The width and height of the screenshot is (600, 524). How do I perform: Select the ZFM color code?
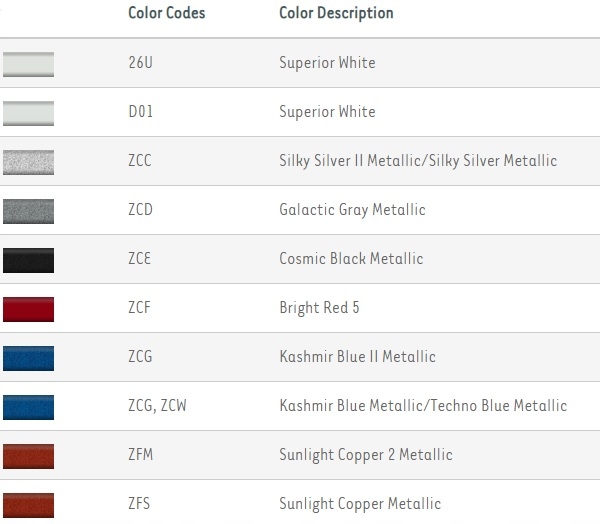pyautogui.click(x=140, y=455)
